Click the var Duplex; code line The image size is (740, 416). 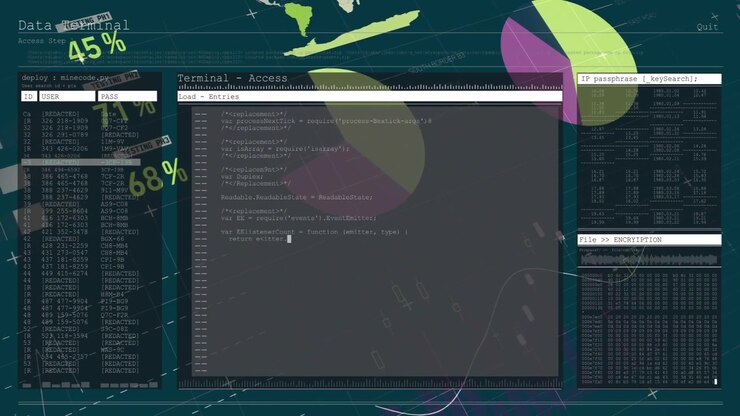[242, 177]
